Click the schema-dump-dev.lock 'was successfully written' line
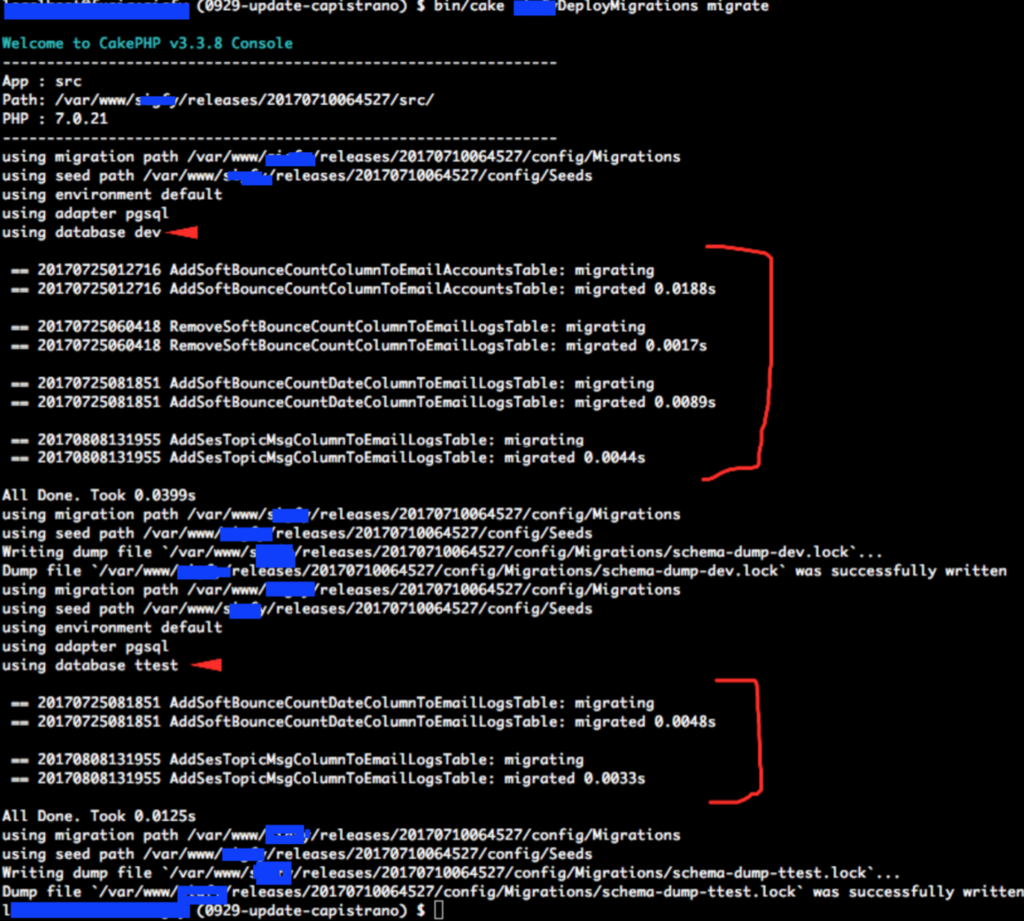Image resolution: width=1024 pixels, height=921 pixels. (x=505, y=572)
